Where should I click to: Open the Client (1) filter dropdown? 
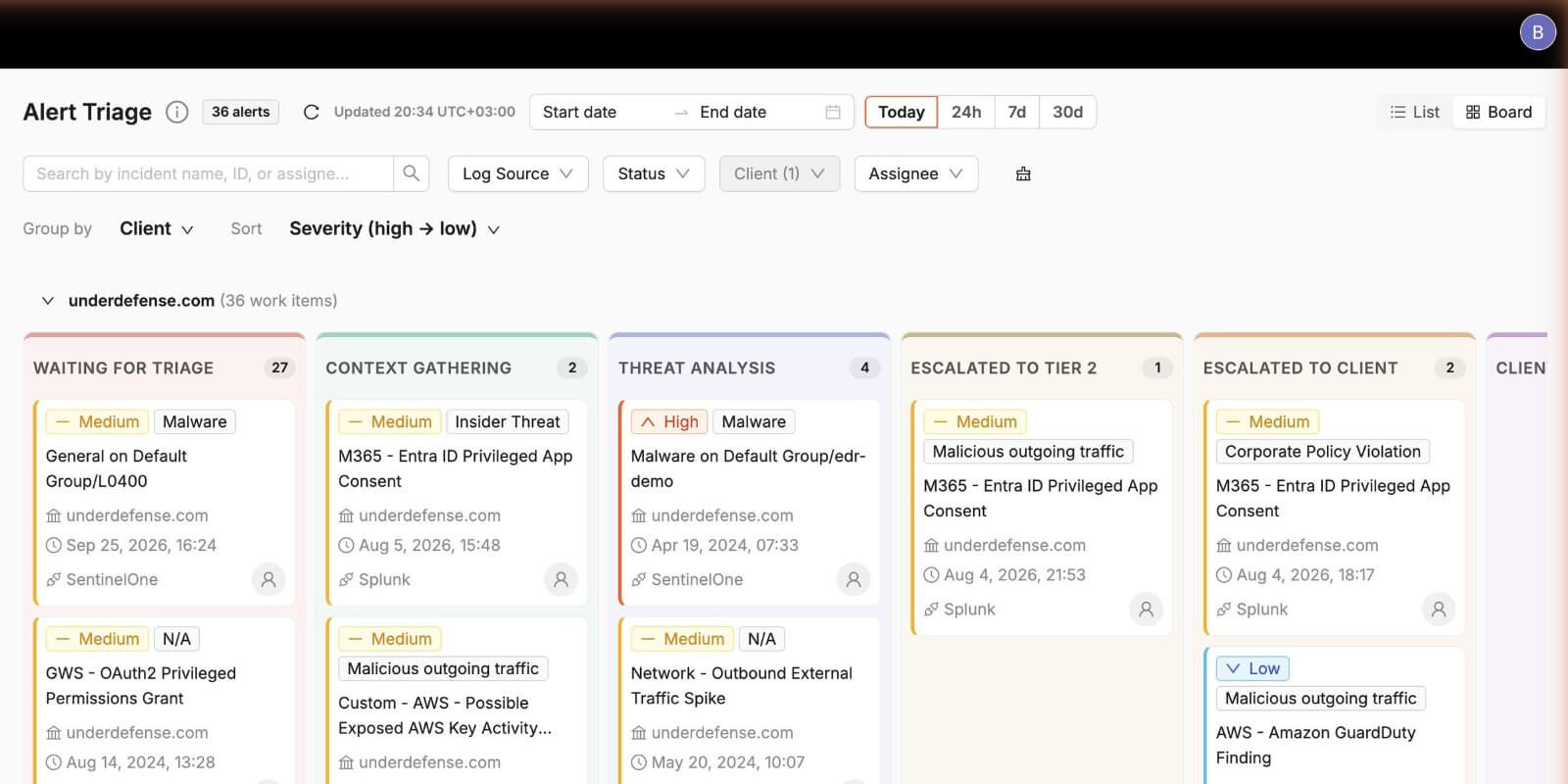coord(779,173)
